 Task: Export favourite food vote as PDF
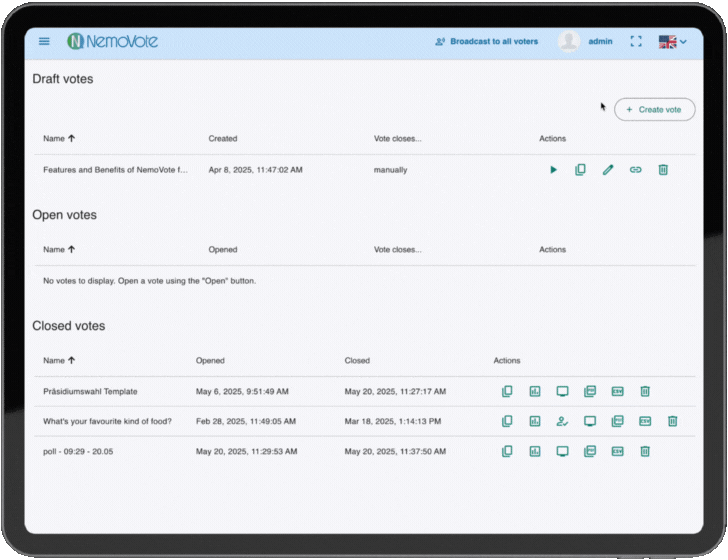point(618,421)
